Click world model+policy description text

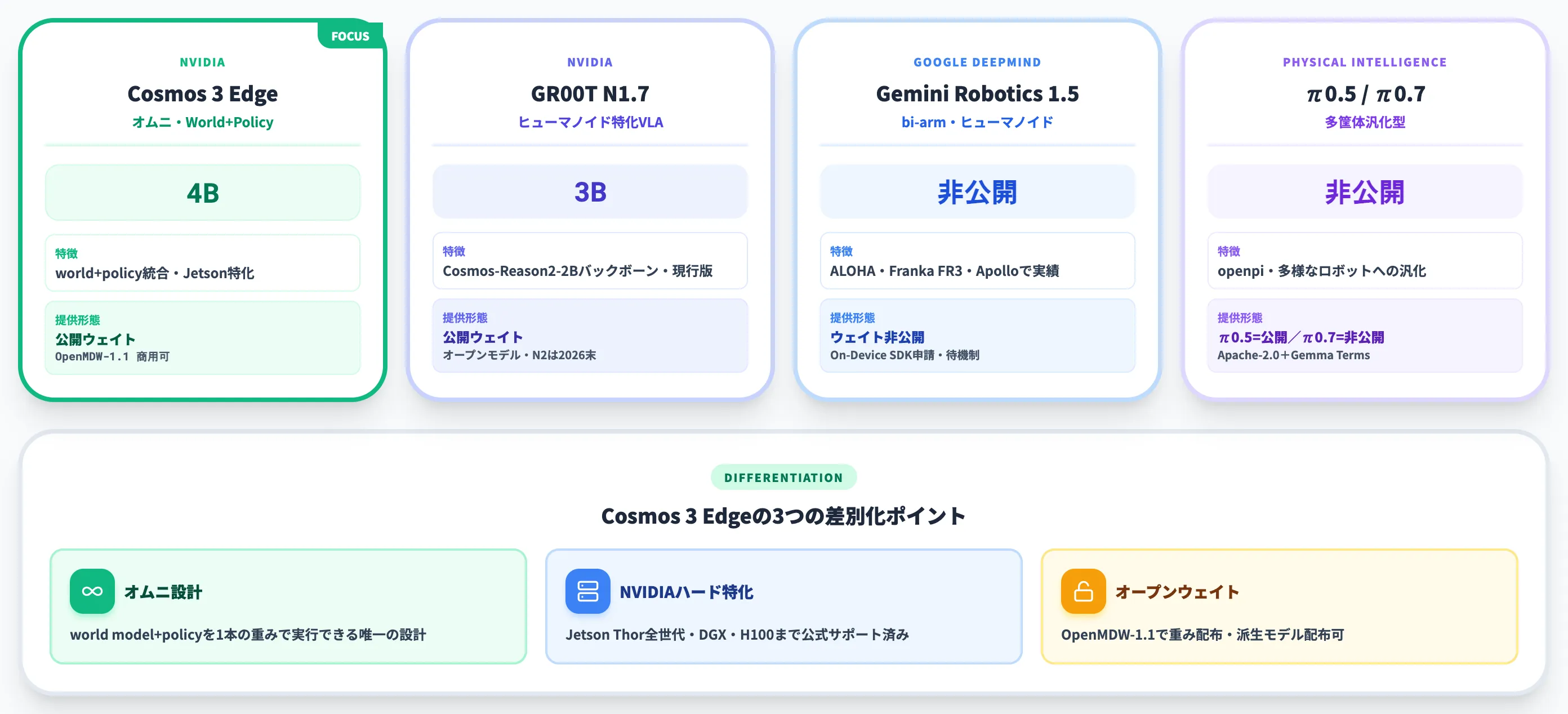tap(248, 634)
